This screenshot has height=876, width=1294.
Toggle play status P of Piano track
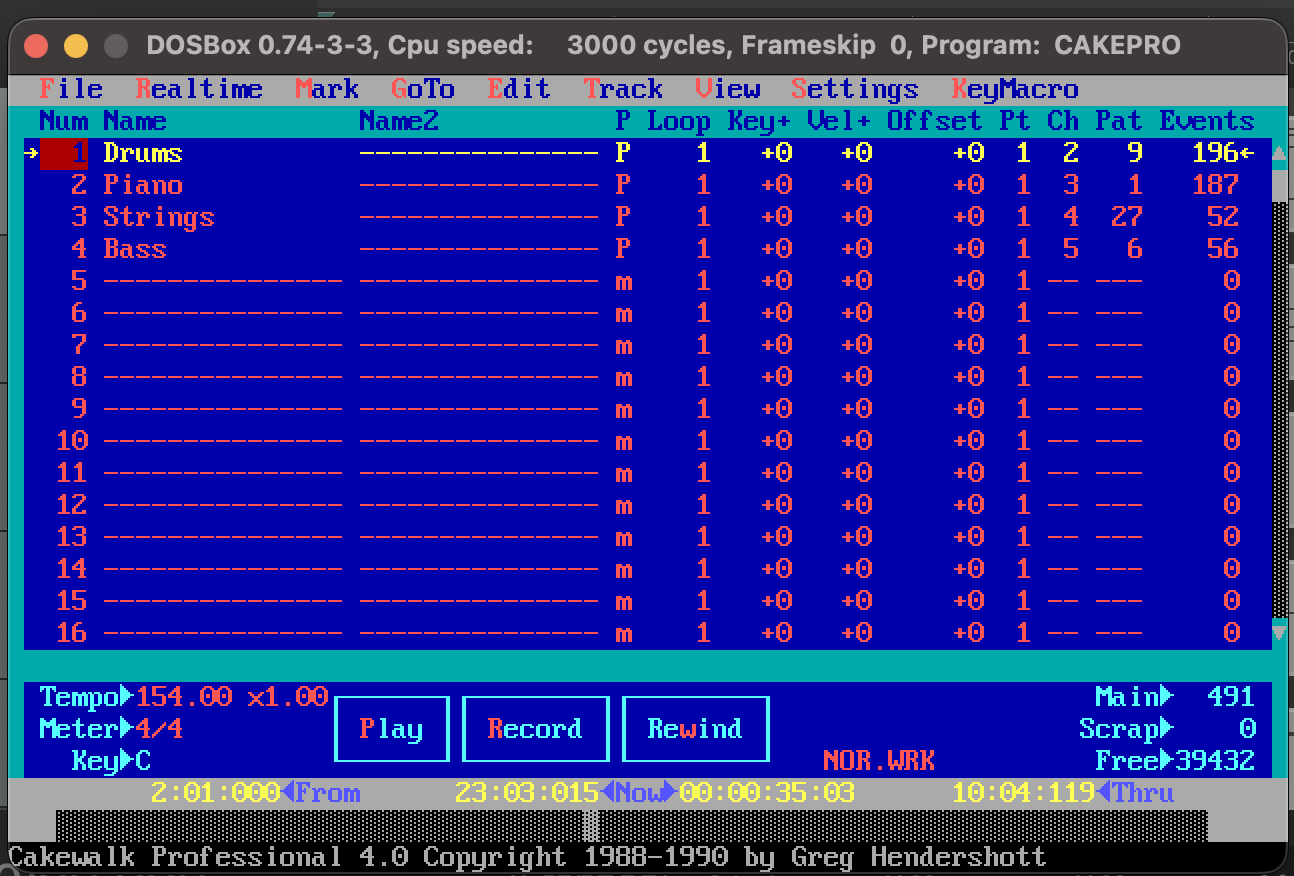[623, 185]
